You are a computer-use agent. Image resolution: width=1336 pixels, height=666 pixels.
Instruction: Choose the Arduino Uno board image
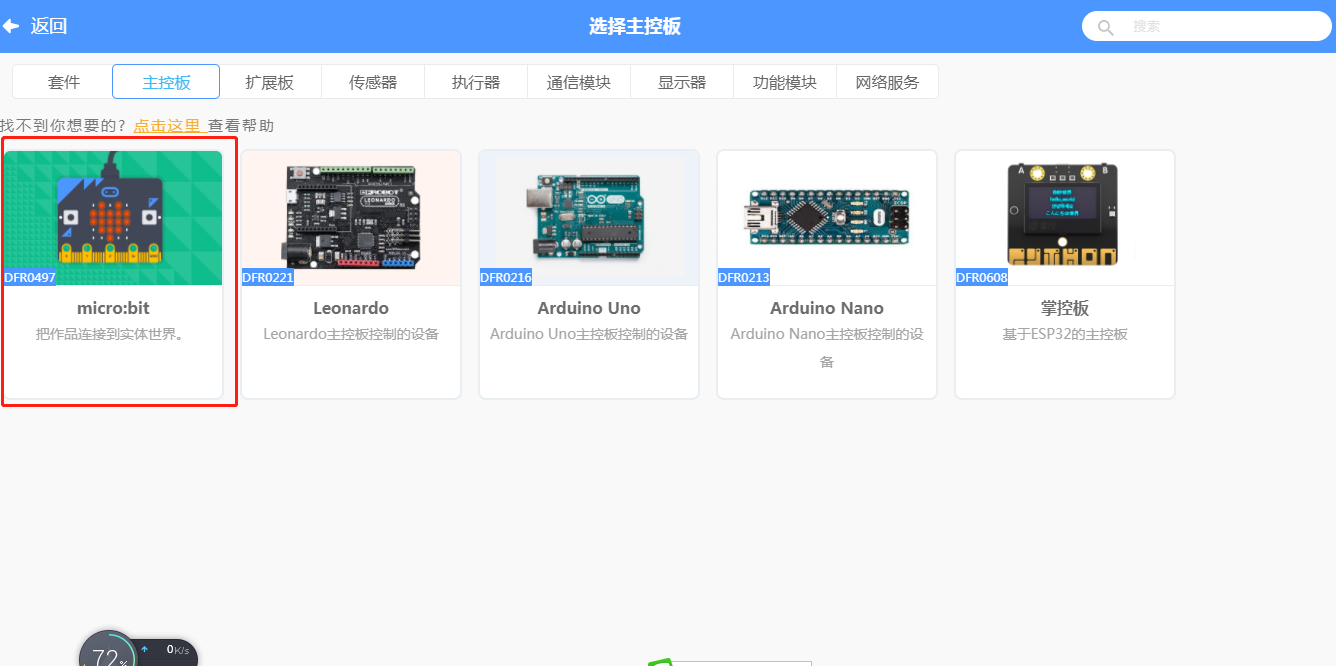[589, 218]
